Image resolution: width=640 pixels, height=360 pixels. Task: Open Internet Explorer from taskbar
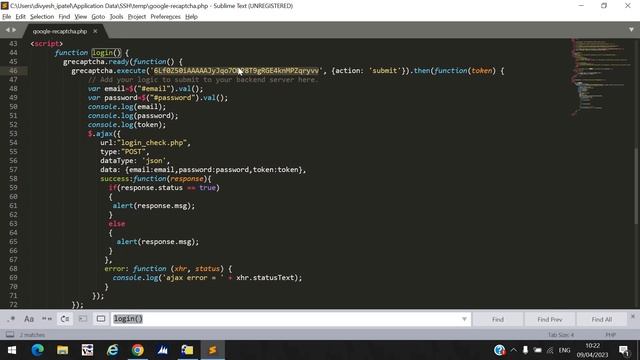tap(113, 350)
